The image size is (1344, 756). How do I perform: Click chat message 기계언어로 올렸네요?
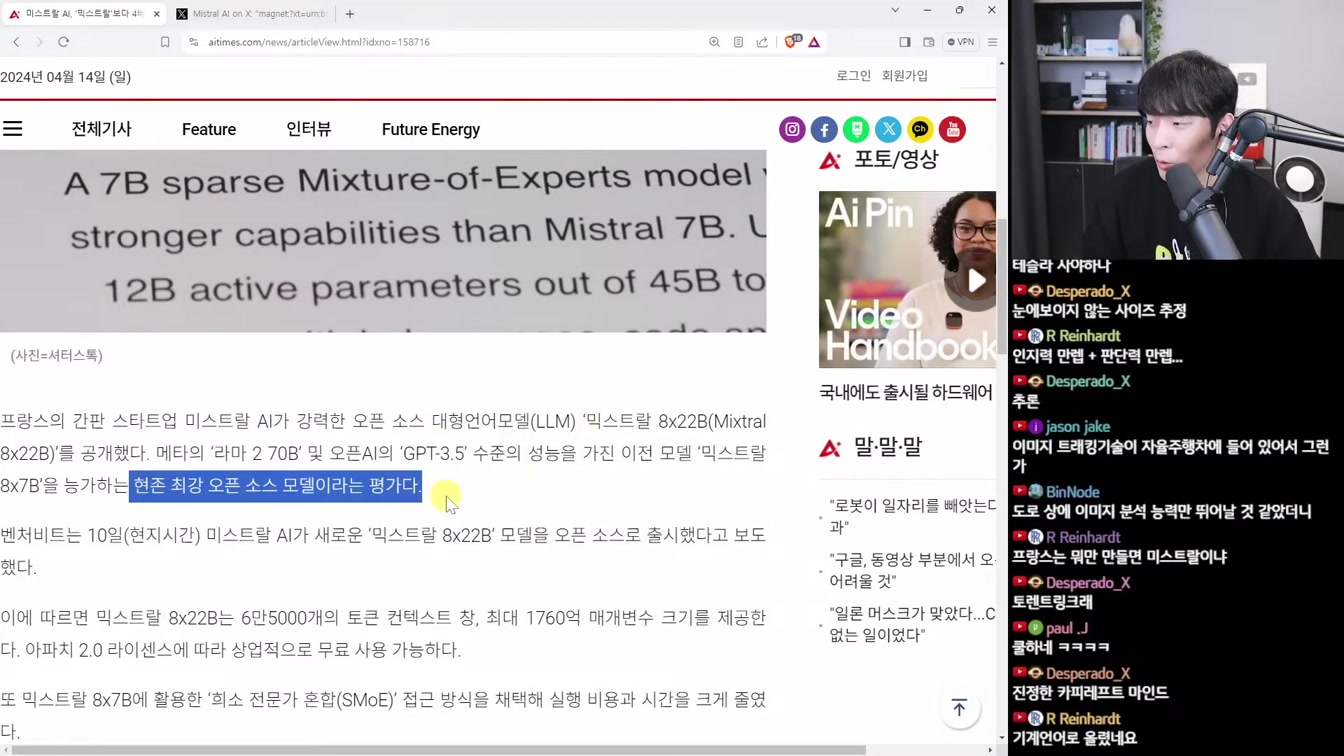click(x=1074, y=738)
